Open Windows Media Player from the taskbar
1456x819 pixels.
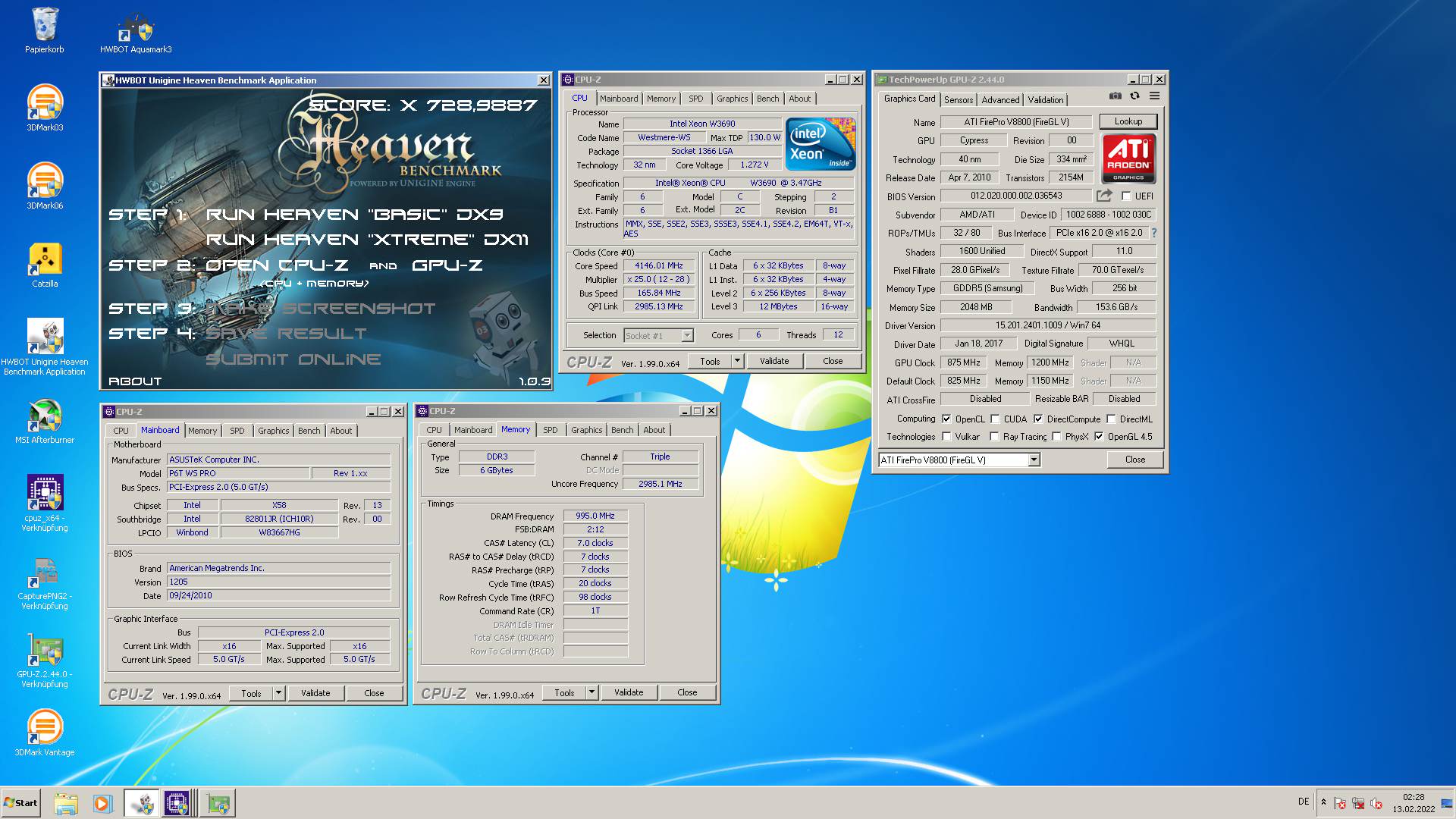click(102, 803)
